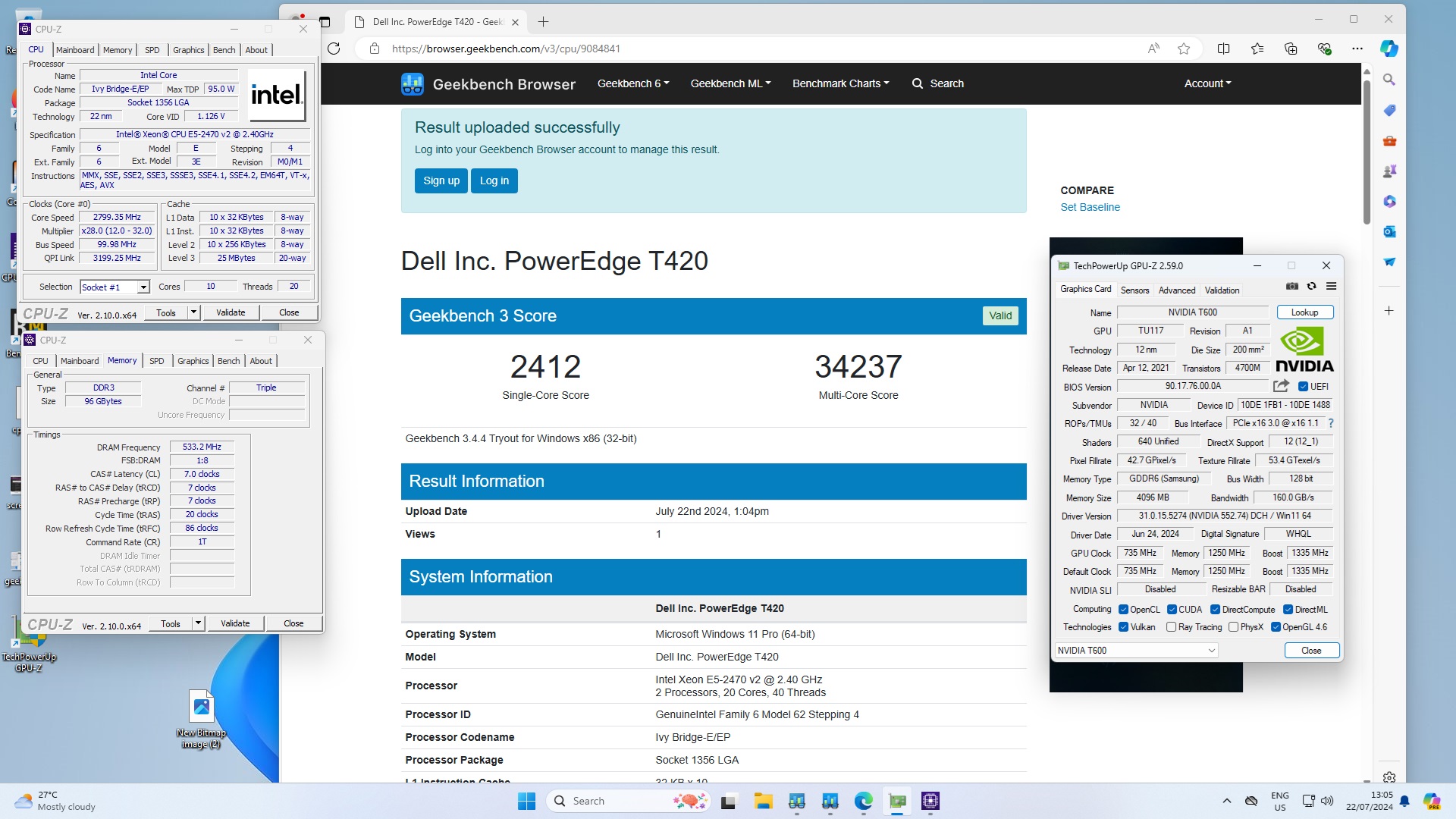Show hidden icons in the system tray
The width and height of the screenshot is (1456, 819).
[1226, 801]
